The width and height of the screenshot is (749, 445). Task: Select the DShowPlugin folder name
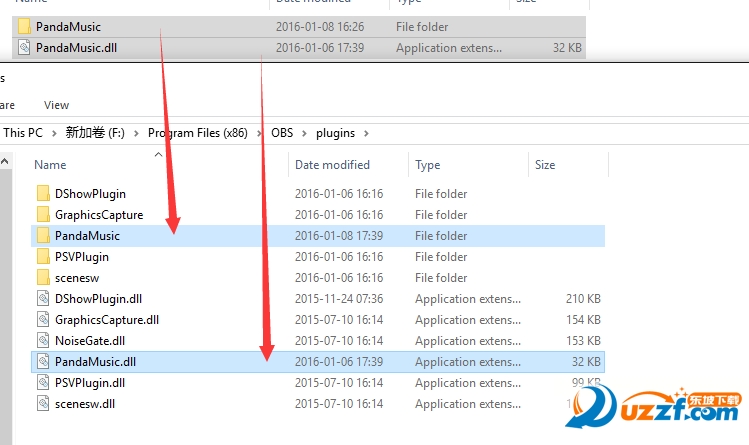[x=90, y=194]
